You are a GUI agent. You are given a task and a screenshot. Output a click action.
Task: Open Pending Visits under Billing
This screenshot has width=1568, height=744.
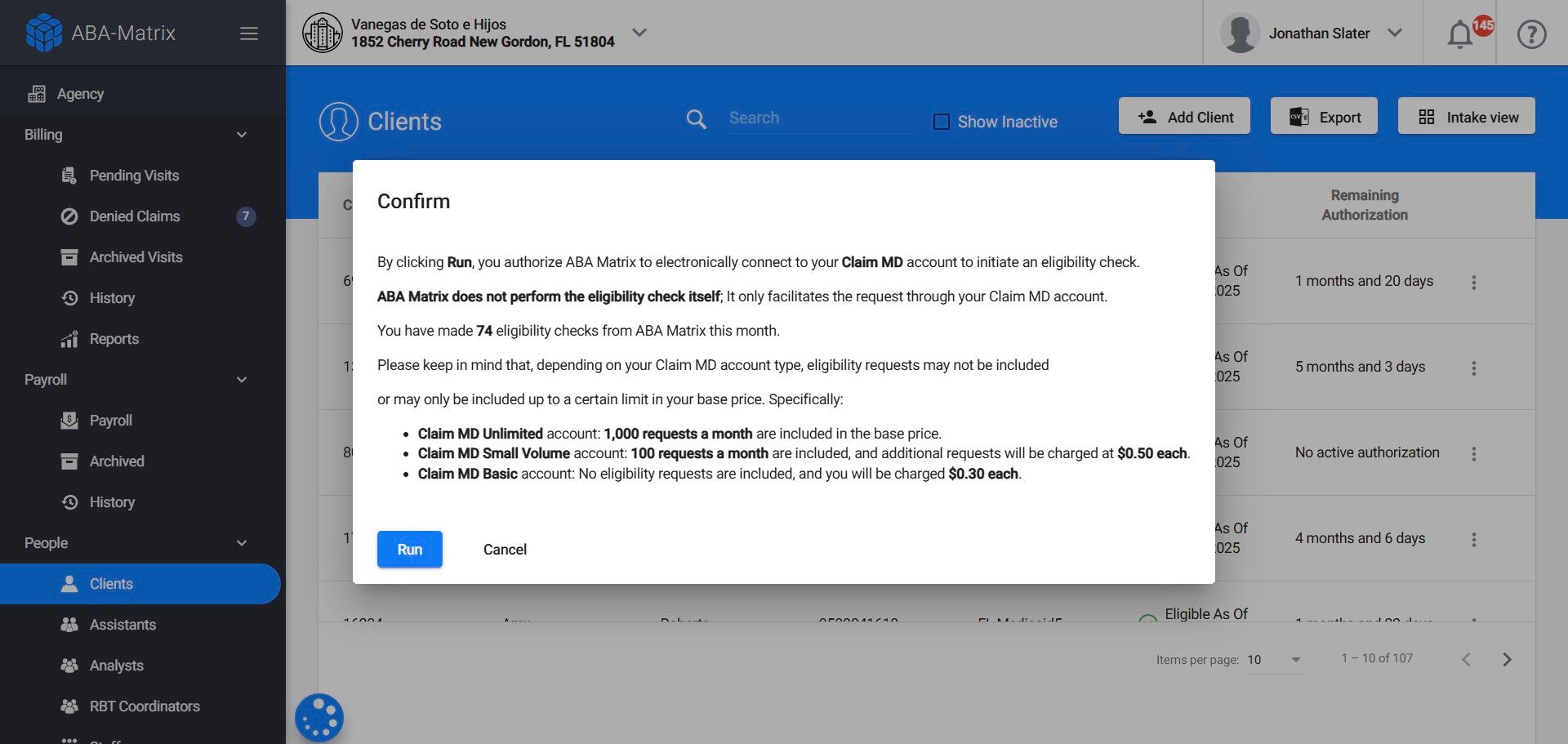[x=134, y=176]
